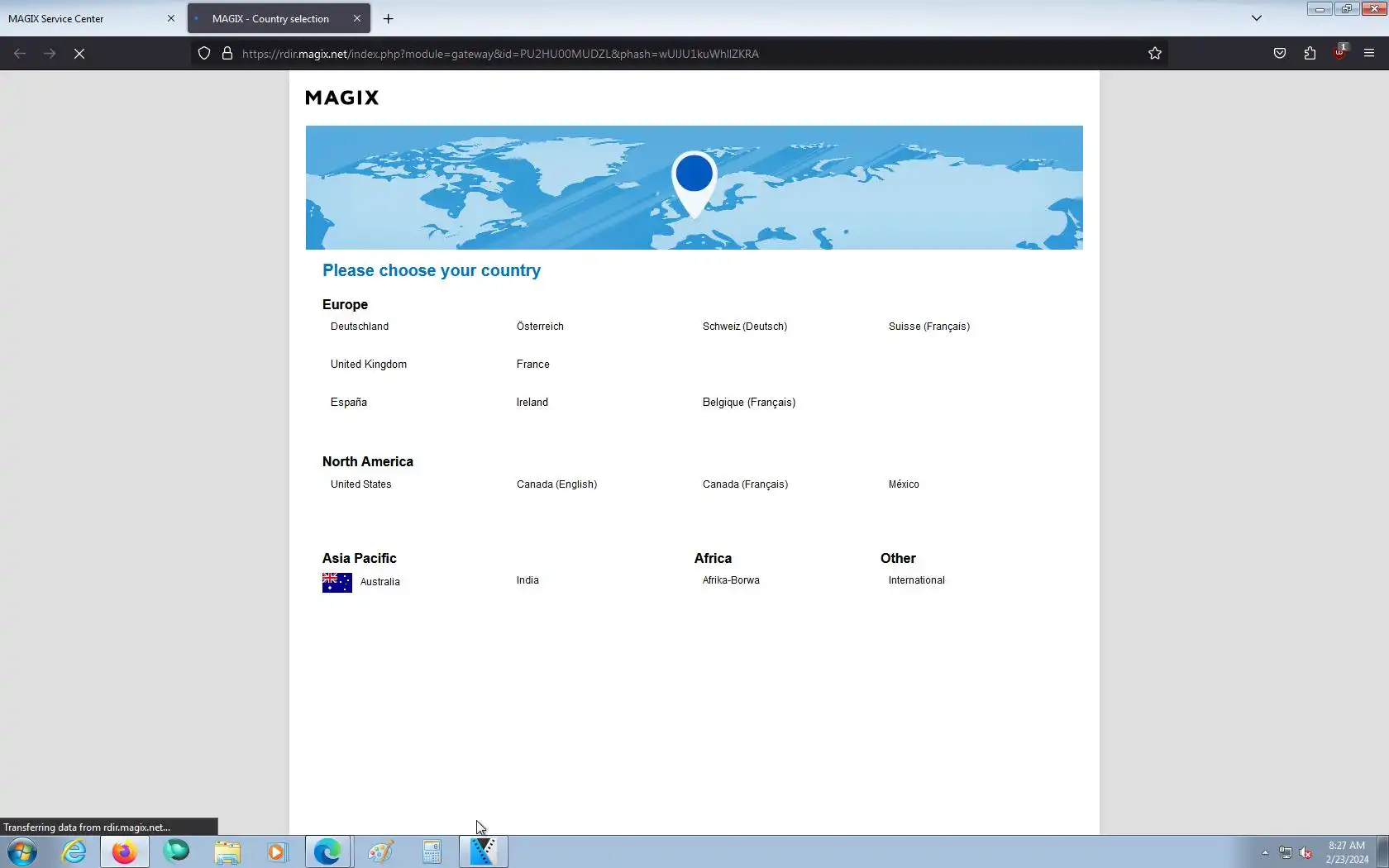Choose México as country
Screen dimensions: 1389x868
904,484
